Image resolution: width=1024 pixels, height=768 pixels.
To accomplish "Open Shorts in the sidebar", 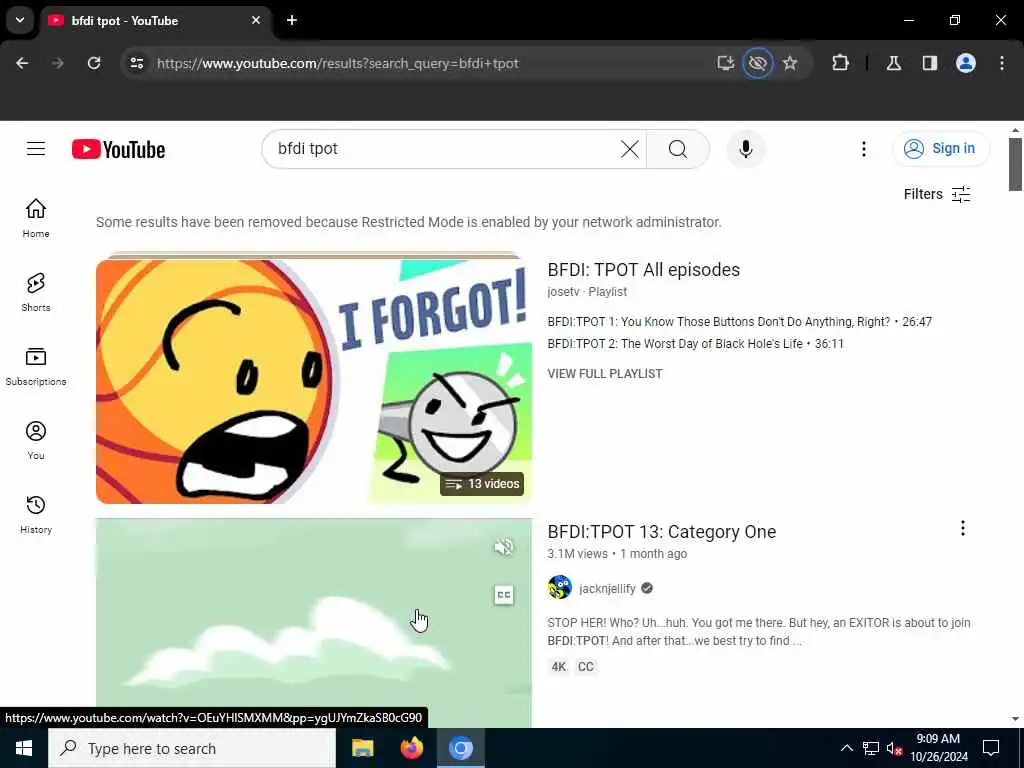I will tap(36, 292).
